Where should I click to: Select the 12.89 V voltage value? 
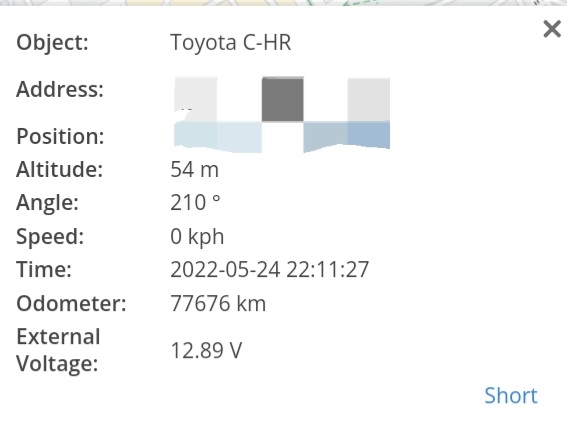point(206,350)
